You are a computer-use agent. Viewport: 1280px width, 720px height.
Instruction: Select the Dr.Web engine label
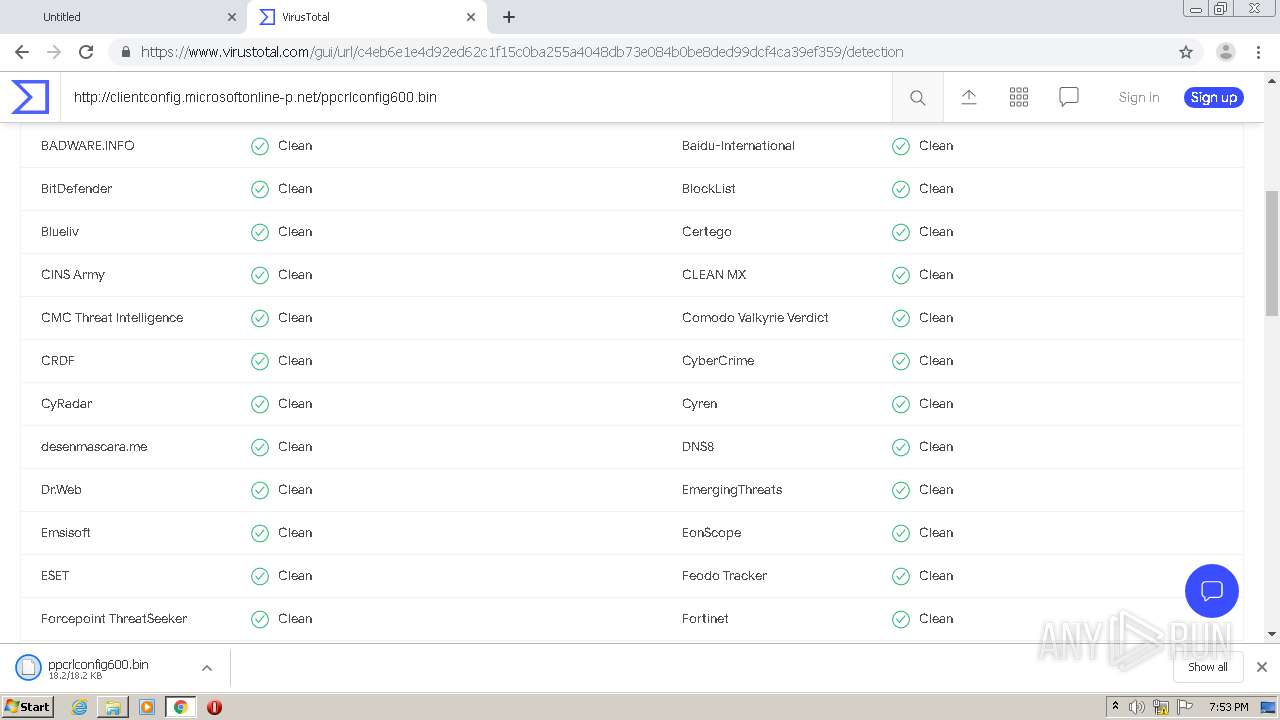coord(61,490)
